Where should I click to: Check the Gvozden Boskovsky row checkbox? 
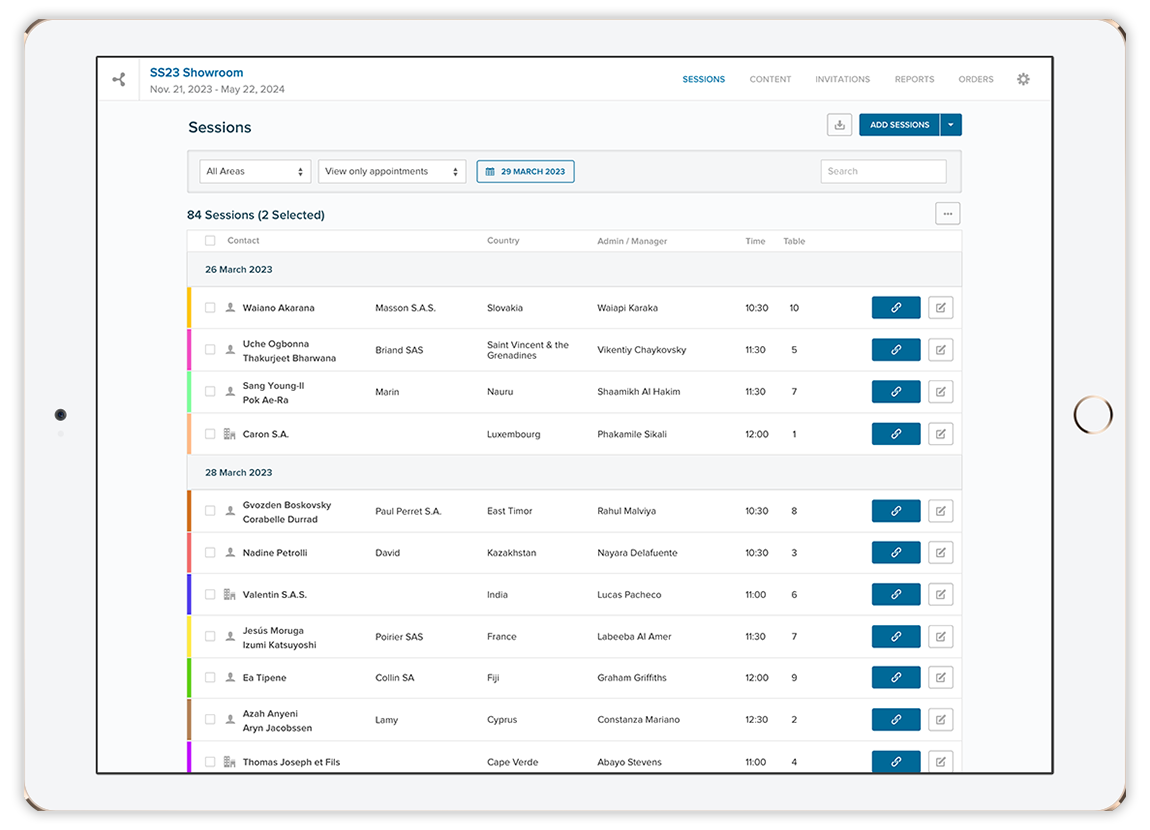[x=210, y=511]
